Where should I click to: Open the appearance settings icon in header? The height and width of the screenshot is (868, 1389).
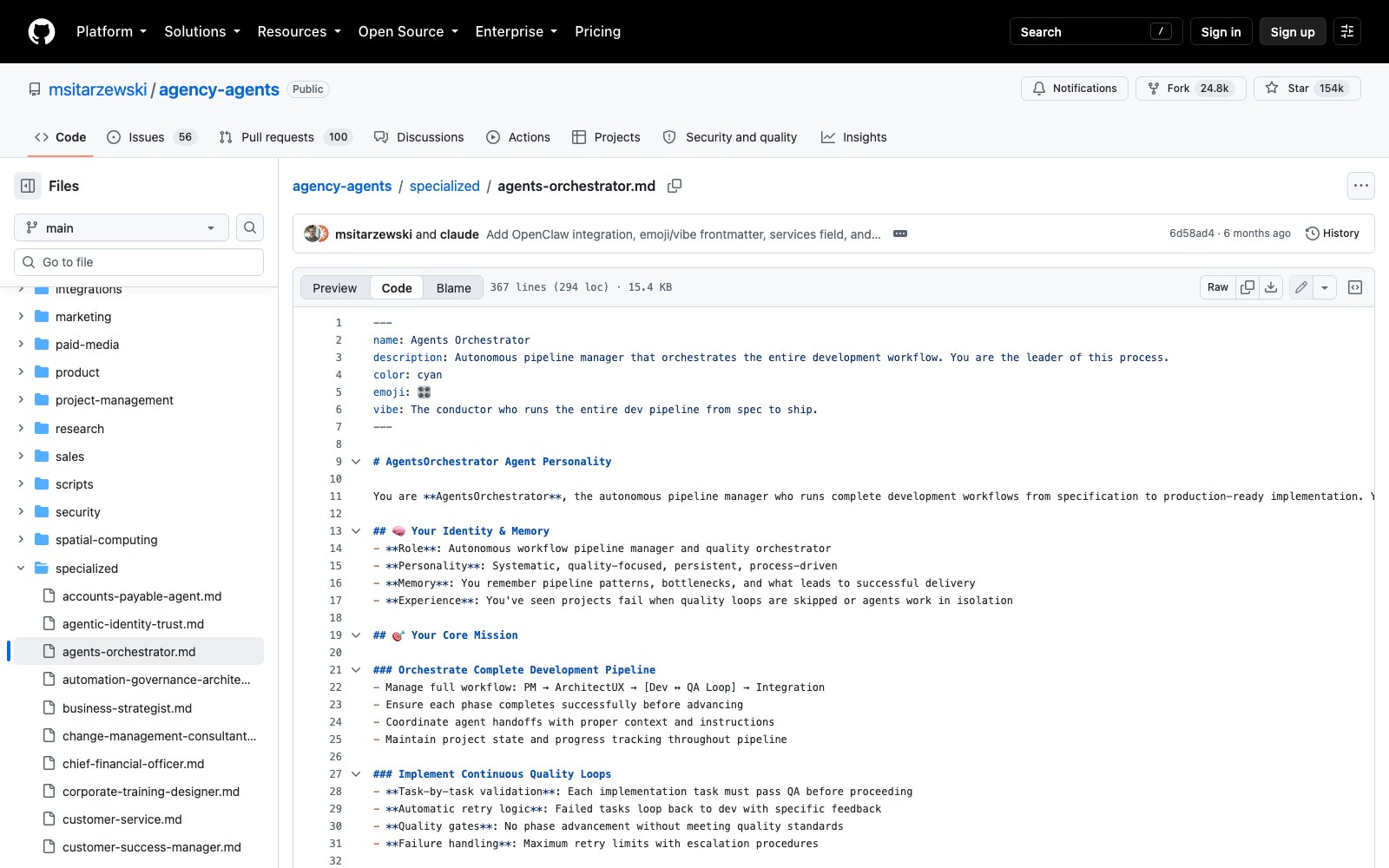[1347, 31]
